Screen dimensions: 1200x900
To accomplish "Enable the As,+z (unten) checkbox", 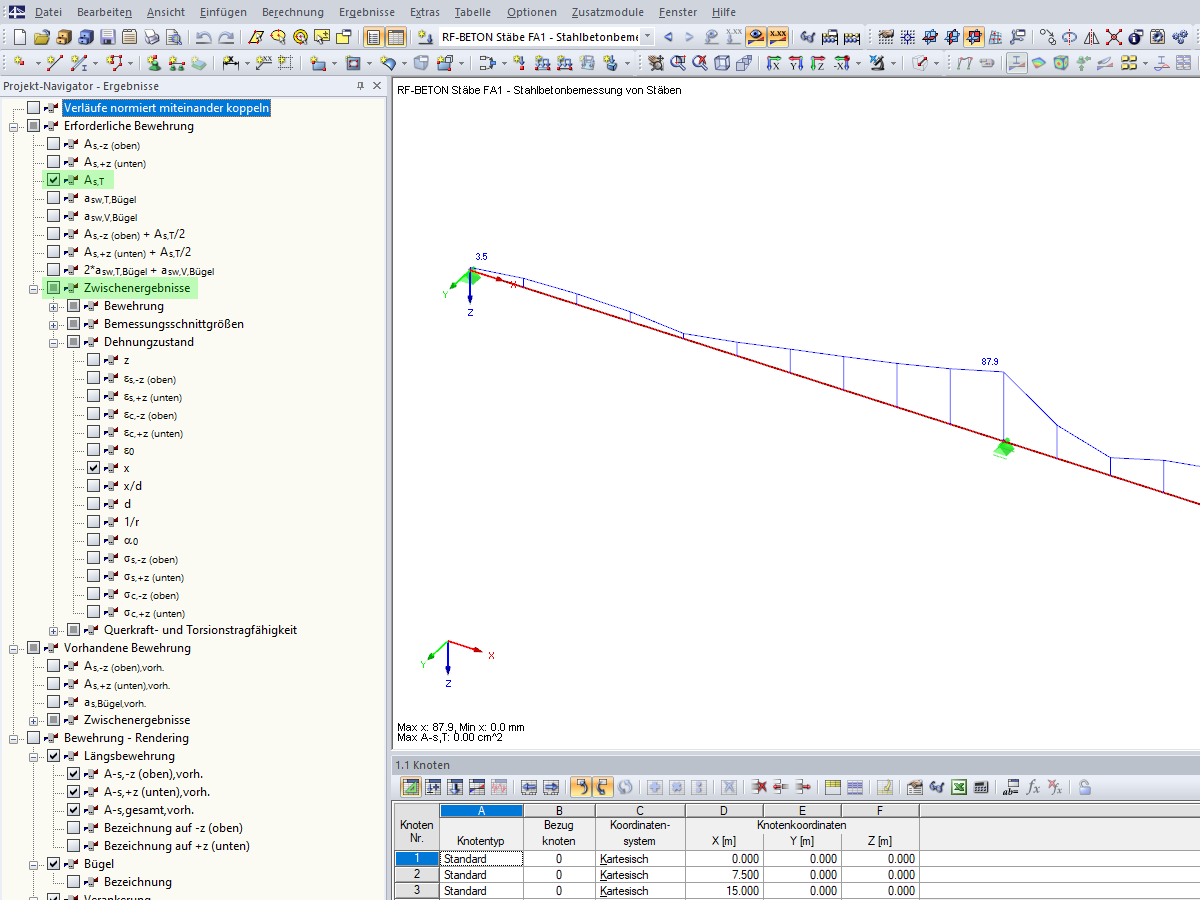I will click(x=54, y=162).
